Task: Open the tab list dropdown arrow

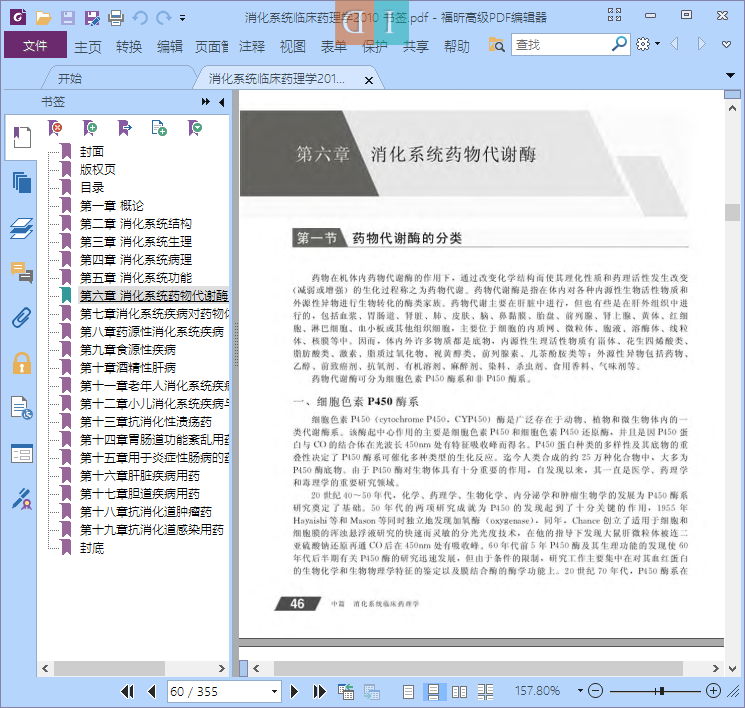Action: 730,75
